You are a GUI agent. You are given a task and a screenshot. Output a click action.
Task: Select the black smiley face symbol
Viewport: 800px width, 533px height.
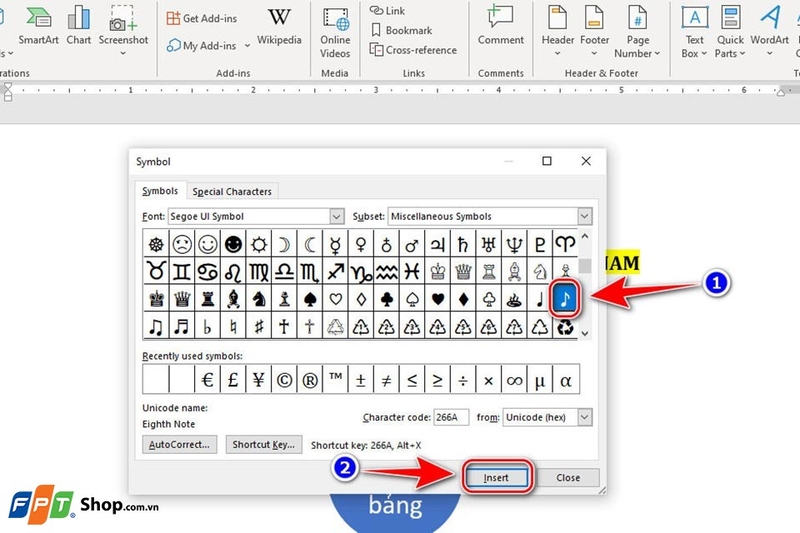[x=233, y=245]
